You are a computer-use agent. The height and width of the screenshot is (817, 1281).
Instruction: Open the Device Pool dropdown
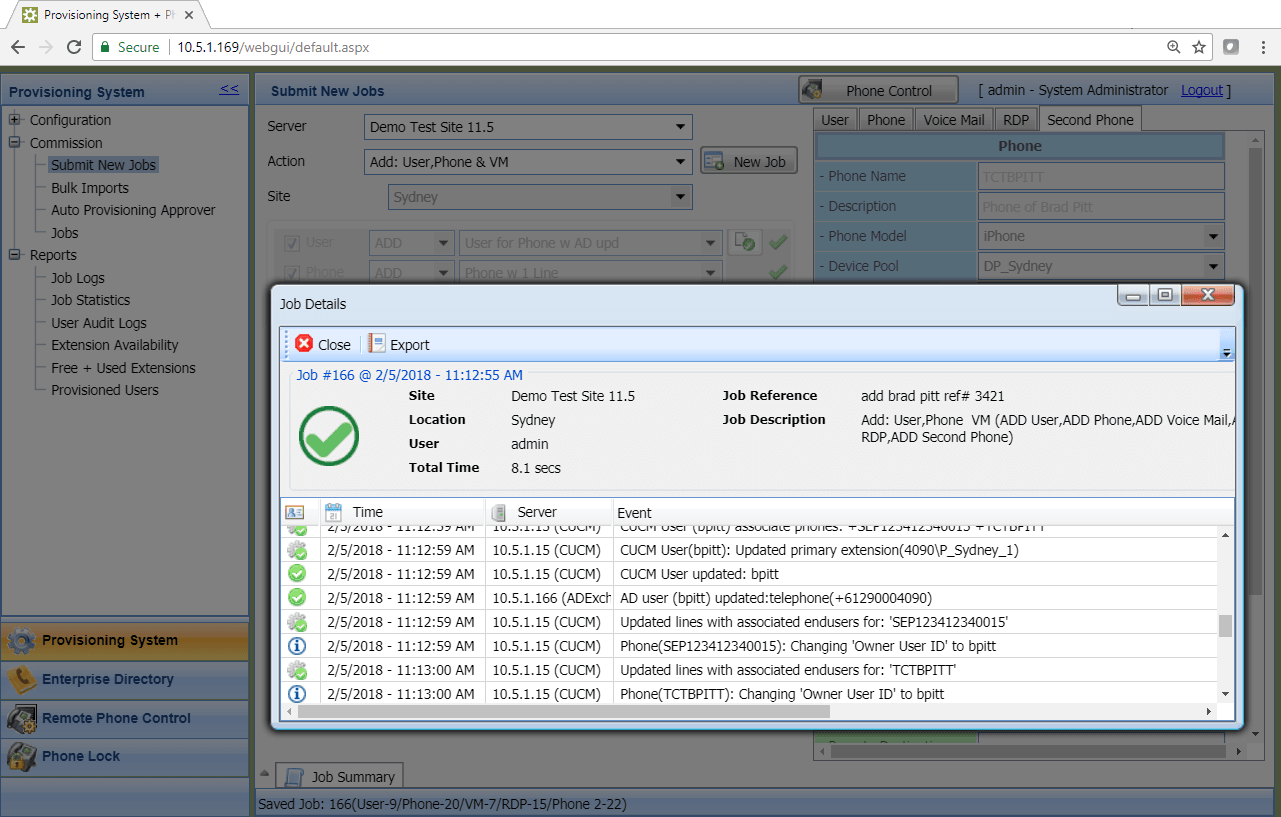click(x=1101, y=266)
